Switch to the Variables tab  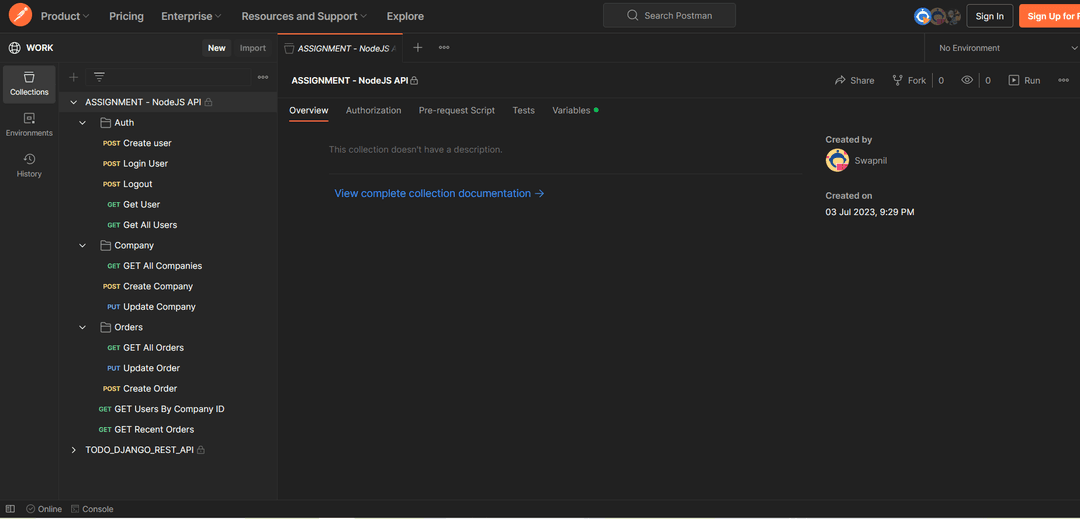coord(575,110)
